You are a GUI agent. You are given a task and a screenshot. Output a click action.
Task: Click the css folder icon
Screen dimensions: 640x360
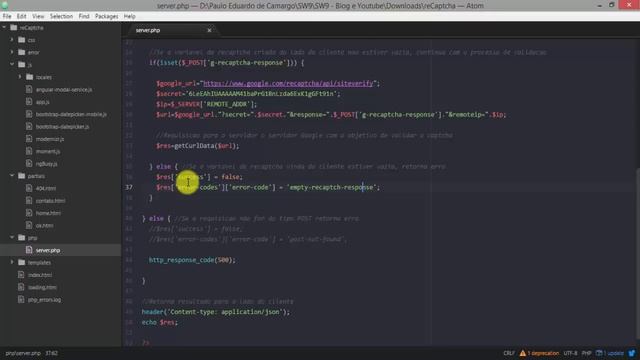(22, 40)
